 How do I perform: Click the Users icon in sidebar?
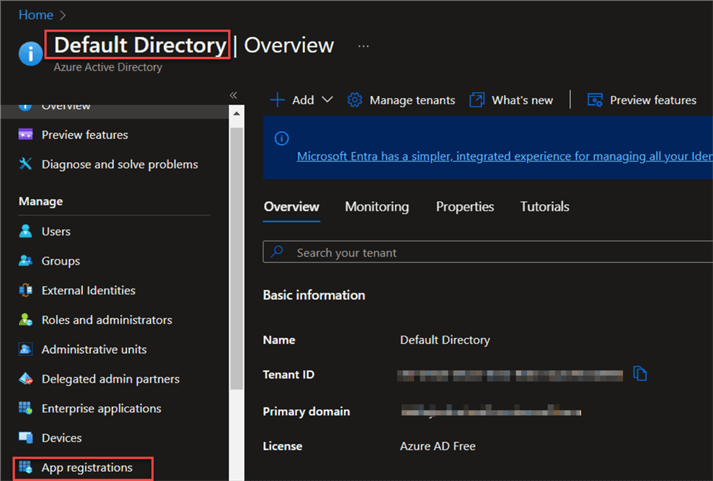[26, 231]
